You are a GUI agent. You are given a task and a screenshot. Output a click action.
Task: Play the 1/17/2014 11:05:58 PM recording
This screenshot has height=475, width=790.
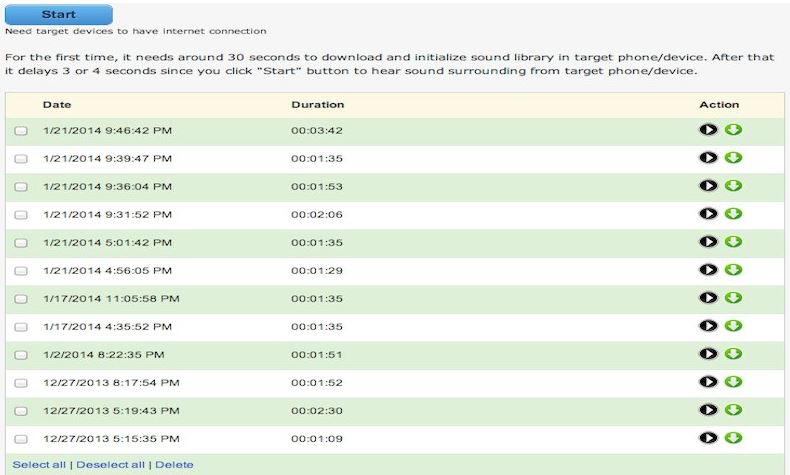point(708,298)
